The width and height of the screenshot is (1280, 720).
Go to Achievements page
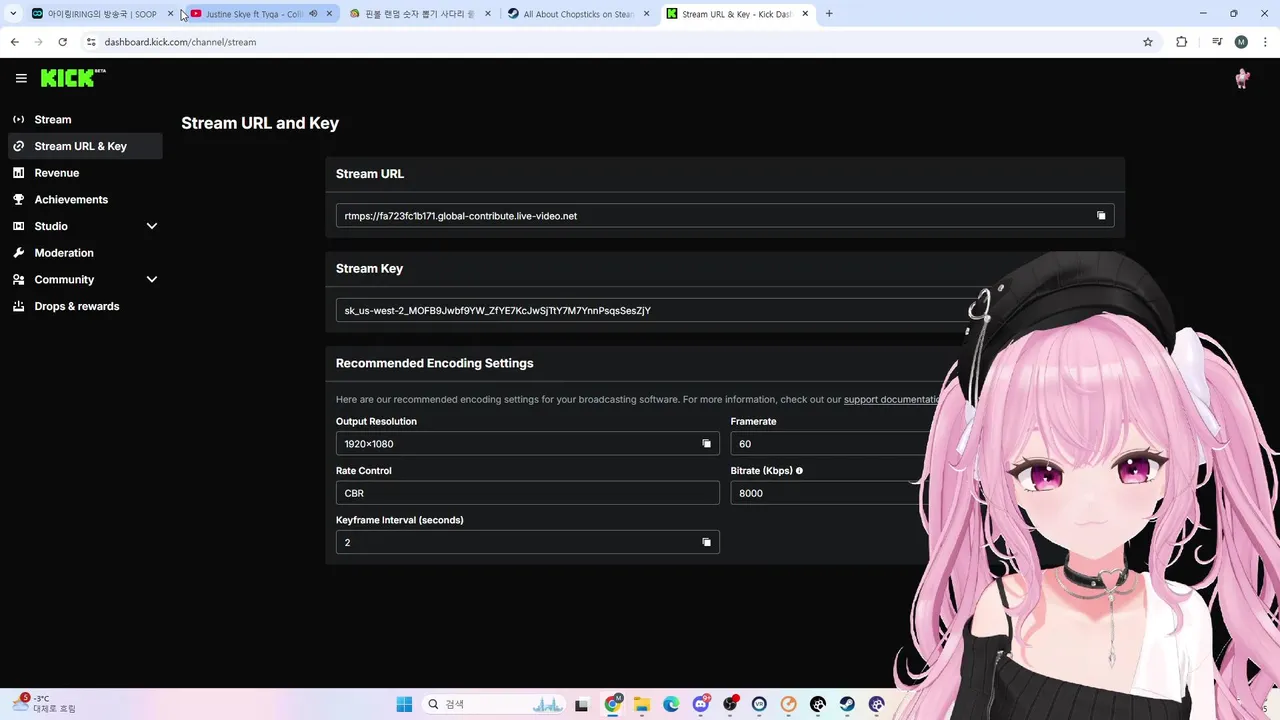(x=85, y=199)
